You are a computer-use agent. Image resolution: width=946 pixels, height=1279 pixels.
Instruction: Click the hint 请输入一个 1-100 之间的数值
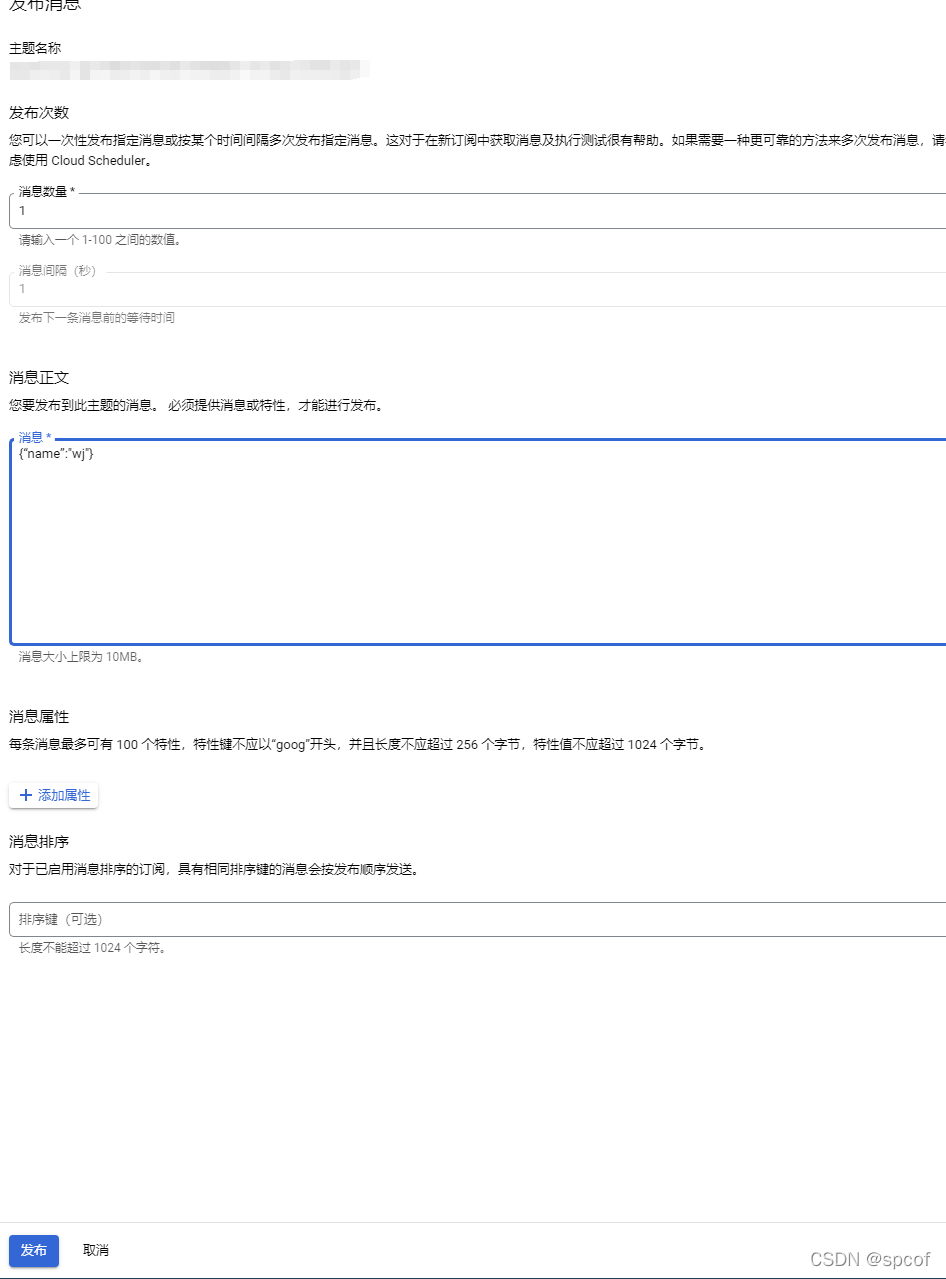(100, 240)
